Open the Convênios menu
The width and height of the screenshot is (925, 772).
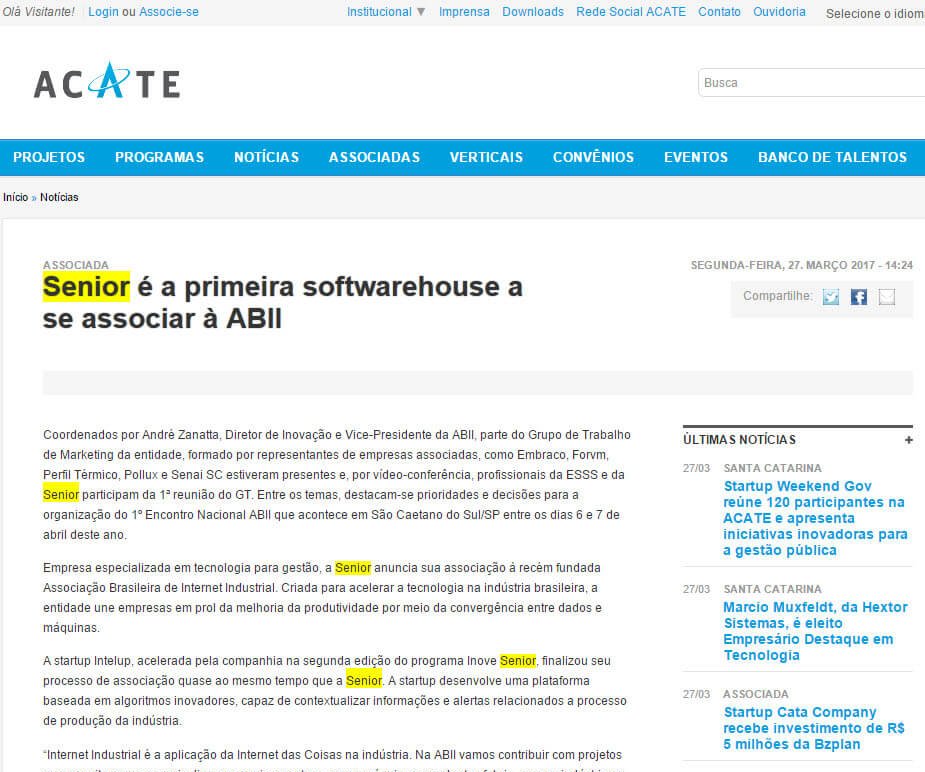click(x=593, y=157)
